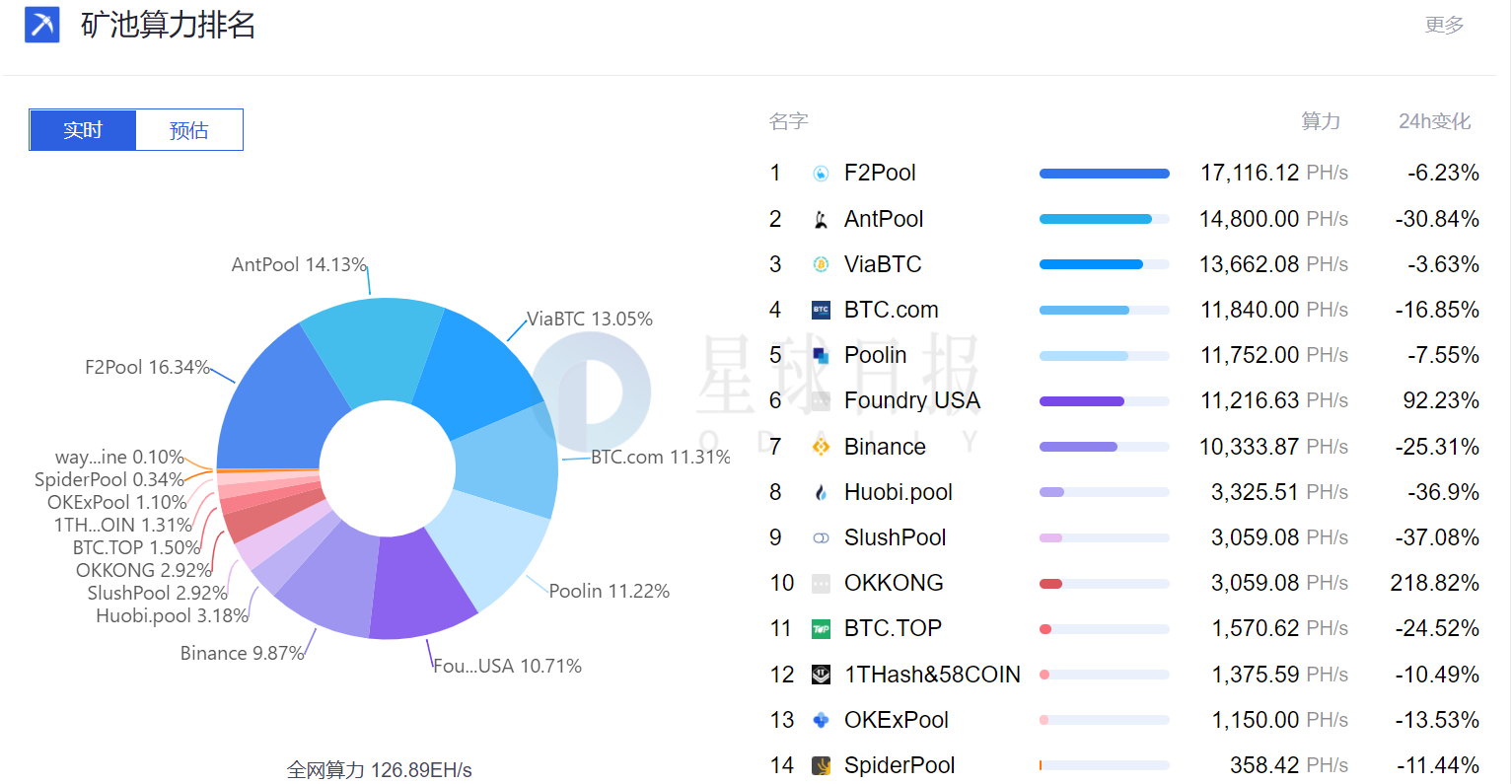This screenshot has height=784, width=1512.
Task: Click the SpiderPool logo icon
Action: click(821, 765)
